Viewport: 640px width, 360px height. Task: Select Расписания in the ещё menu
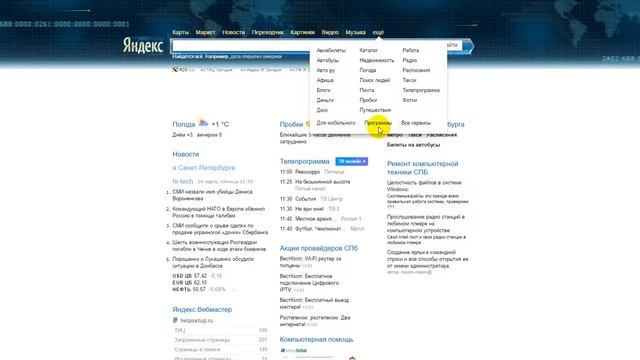click(x=416, y=70)
